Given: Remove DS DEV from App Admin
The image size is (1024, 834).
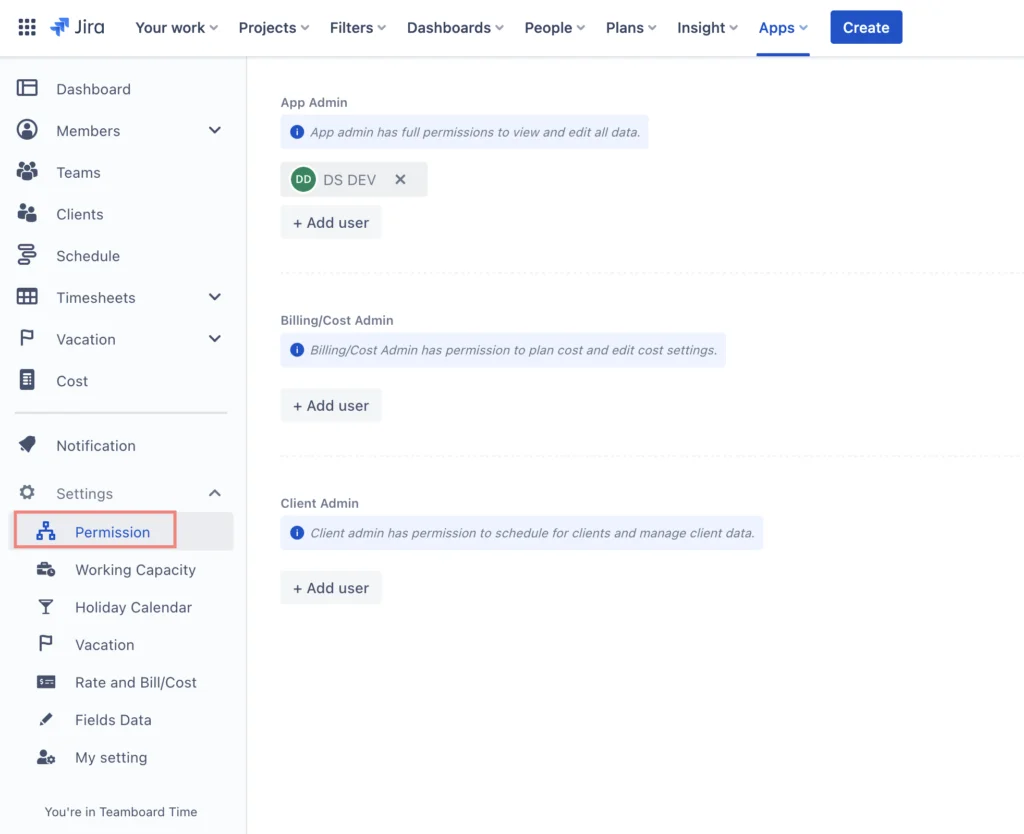Looking at the screenshot, I should coord(400,180).
